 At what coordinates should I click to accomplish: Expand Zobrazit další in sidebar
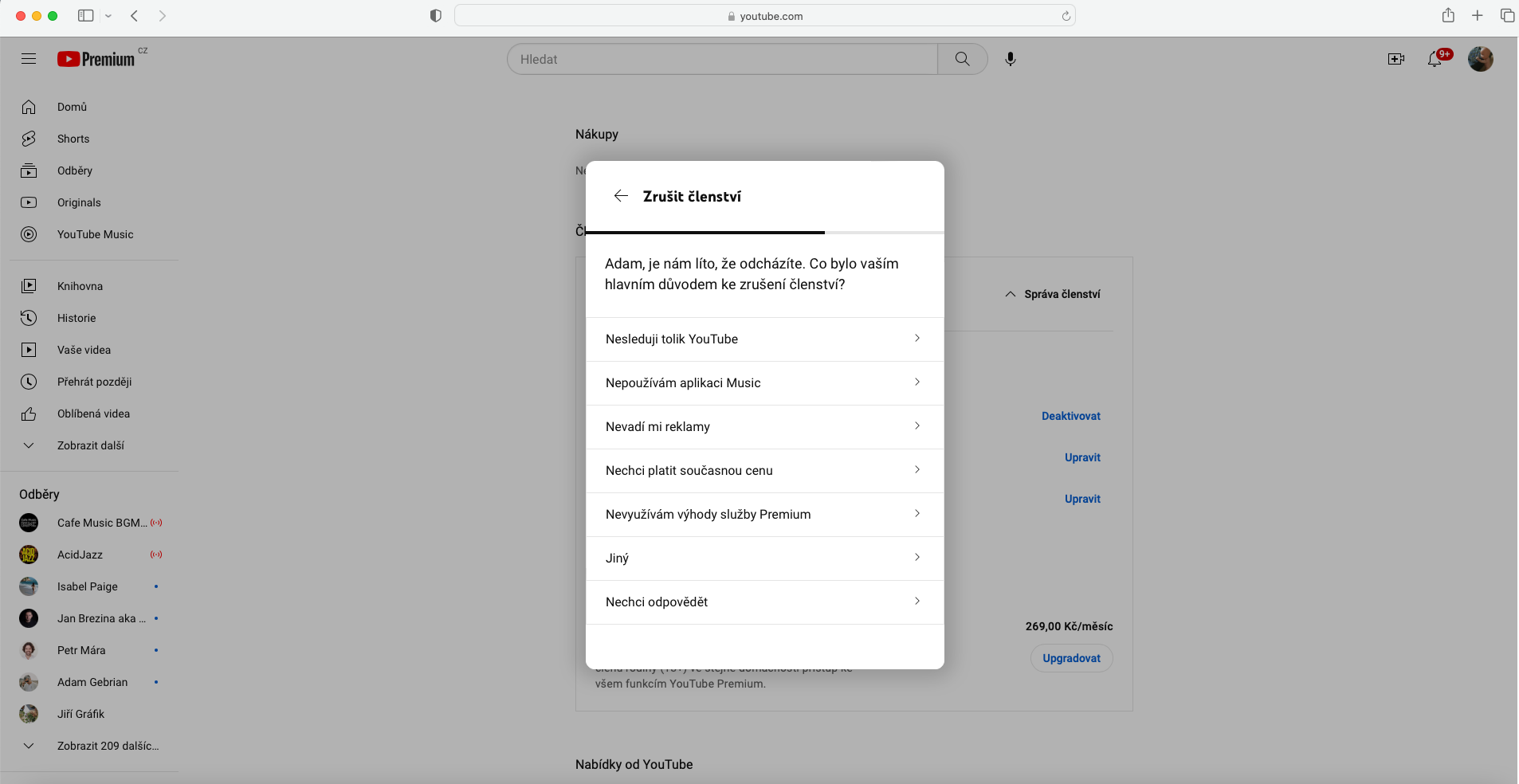tap(90, 445)
